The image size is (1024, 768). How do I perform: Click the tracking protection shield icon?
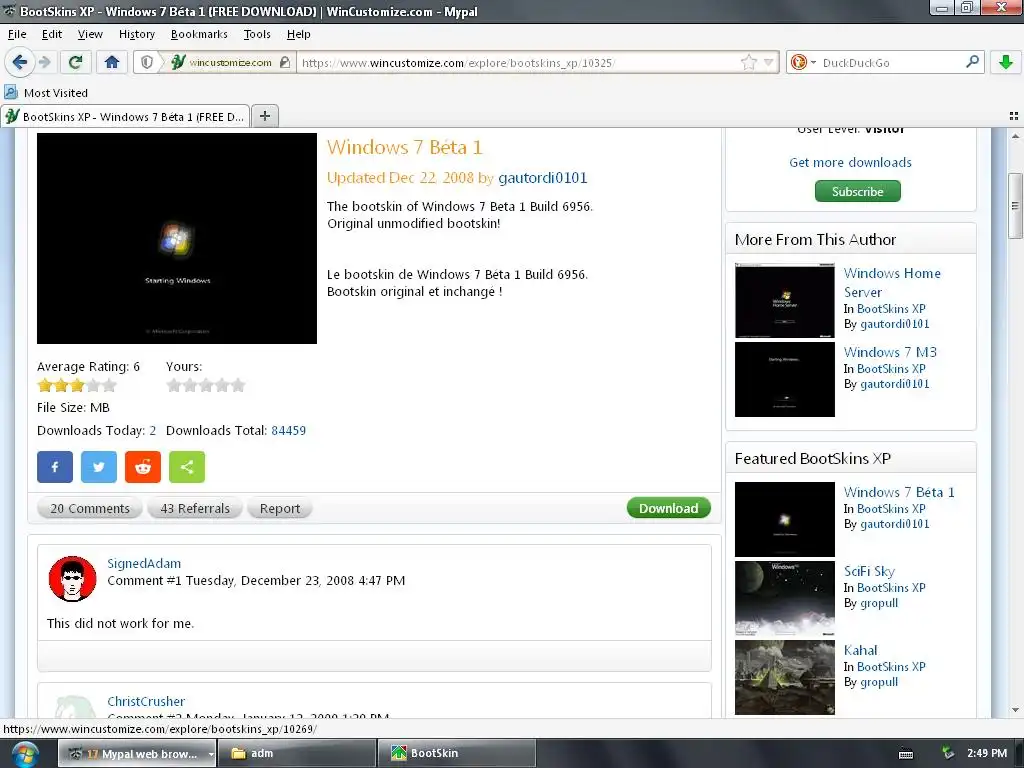point(147,62)
